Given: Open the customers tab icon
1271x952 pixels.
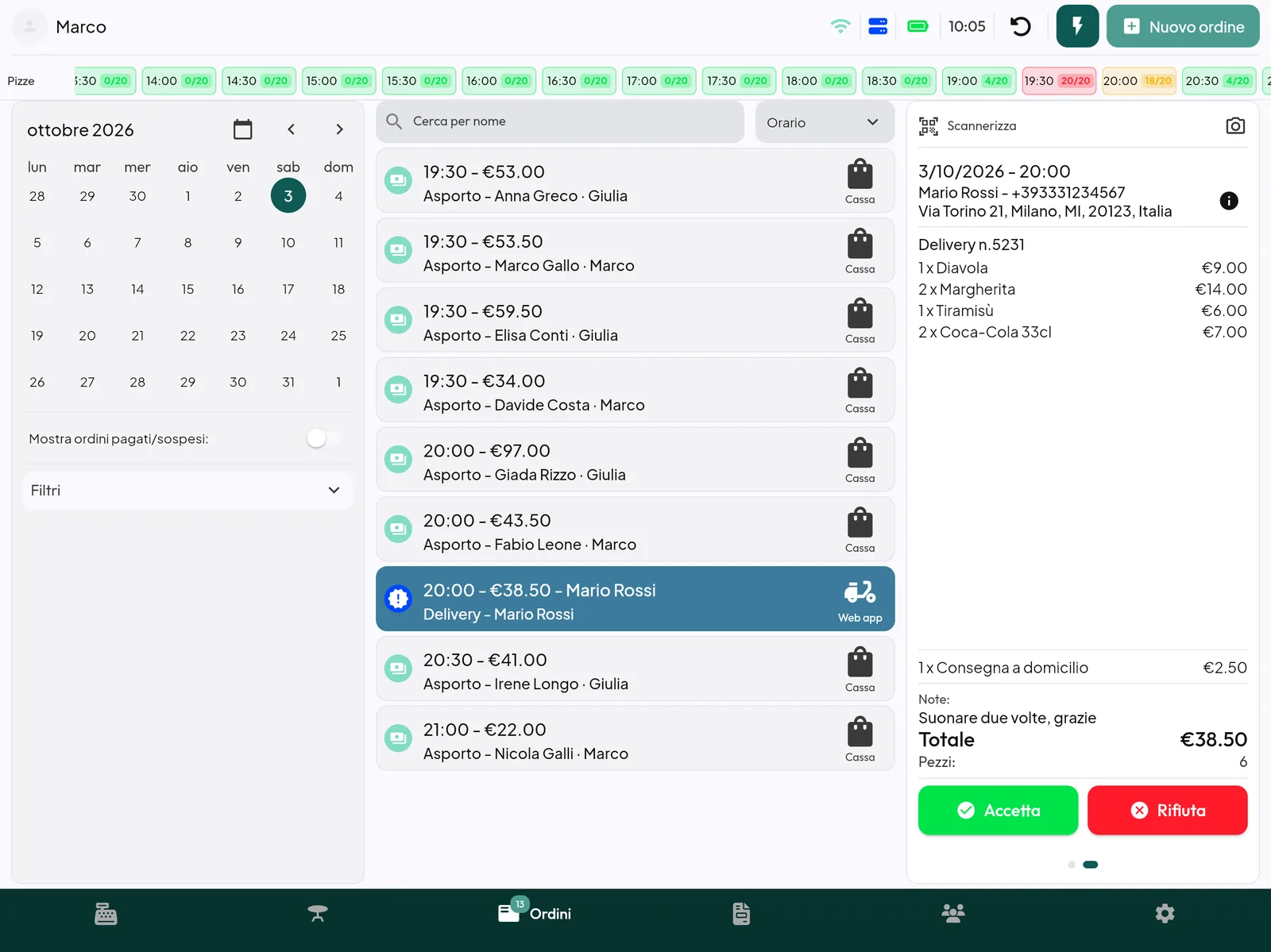Looking at the screenshot, I should (x=953, y=914).
